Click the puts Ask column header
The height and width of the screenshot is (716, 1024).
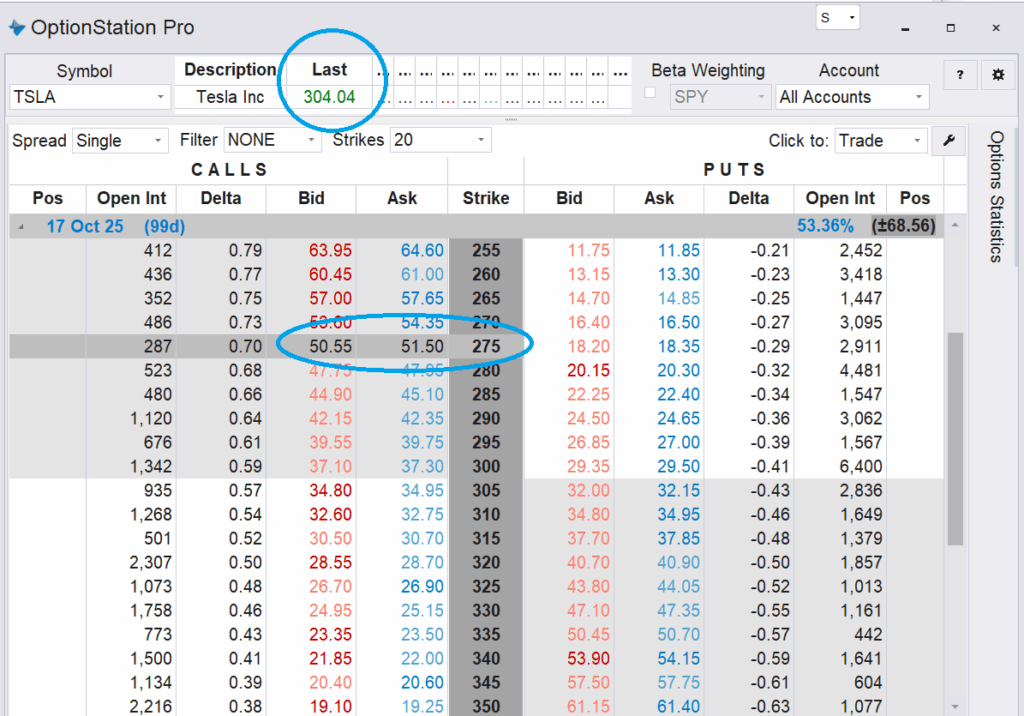click(x=659, y=198)
